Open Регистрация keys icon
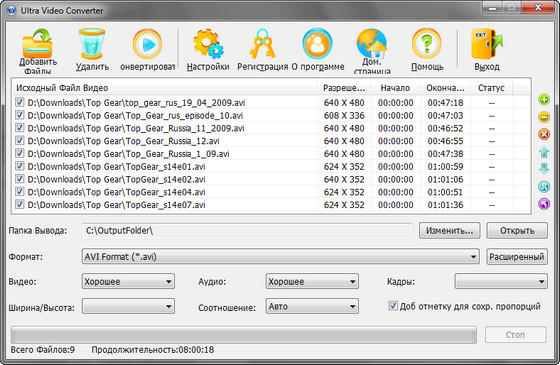 (262, 44)
